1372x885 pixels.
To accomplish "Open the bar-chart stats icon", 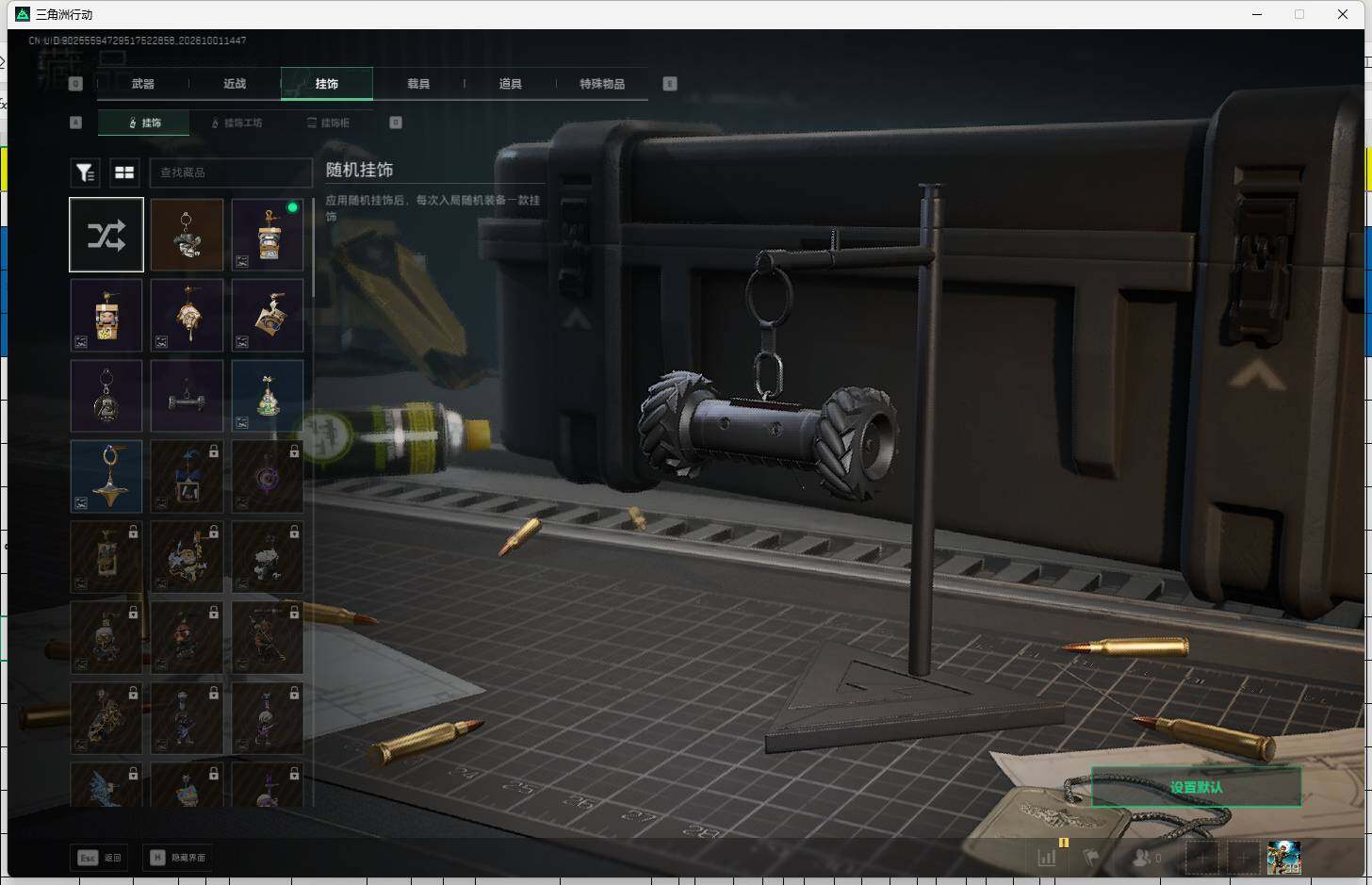I will [1047, 858].
